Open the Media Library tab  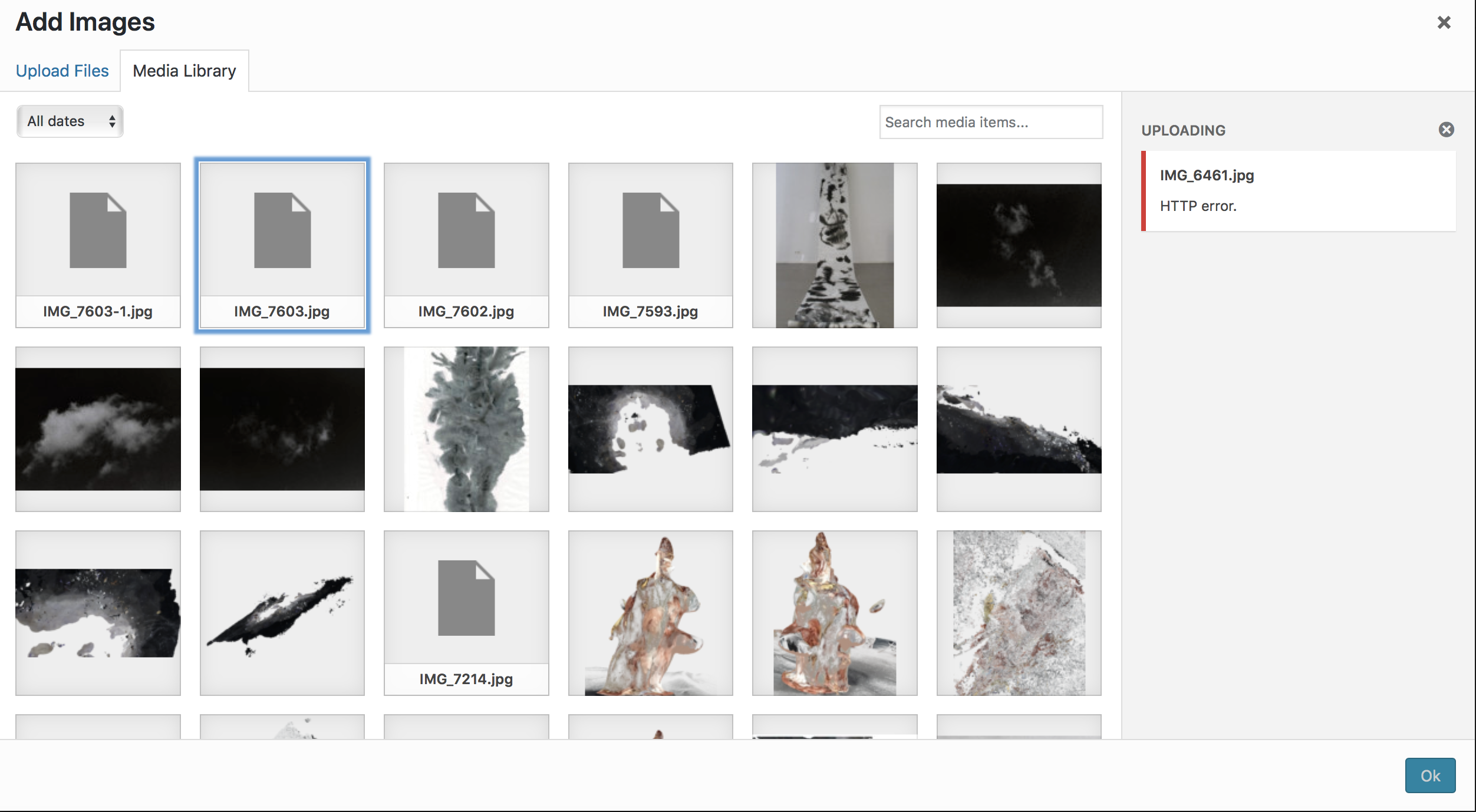[x=185, y=71]
